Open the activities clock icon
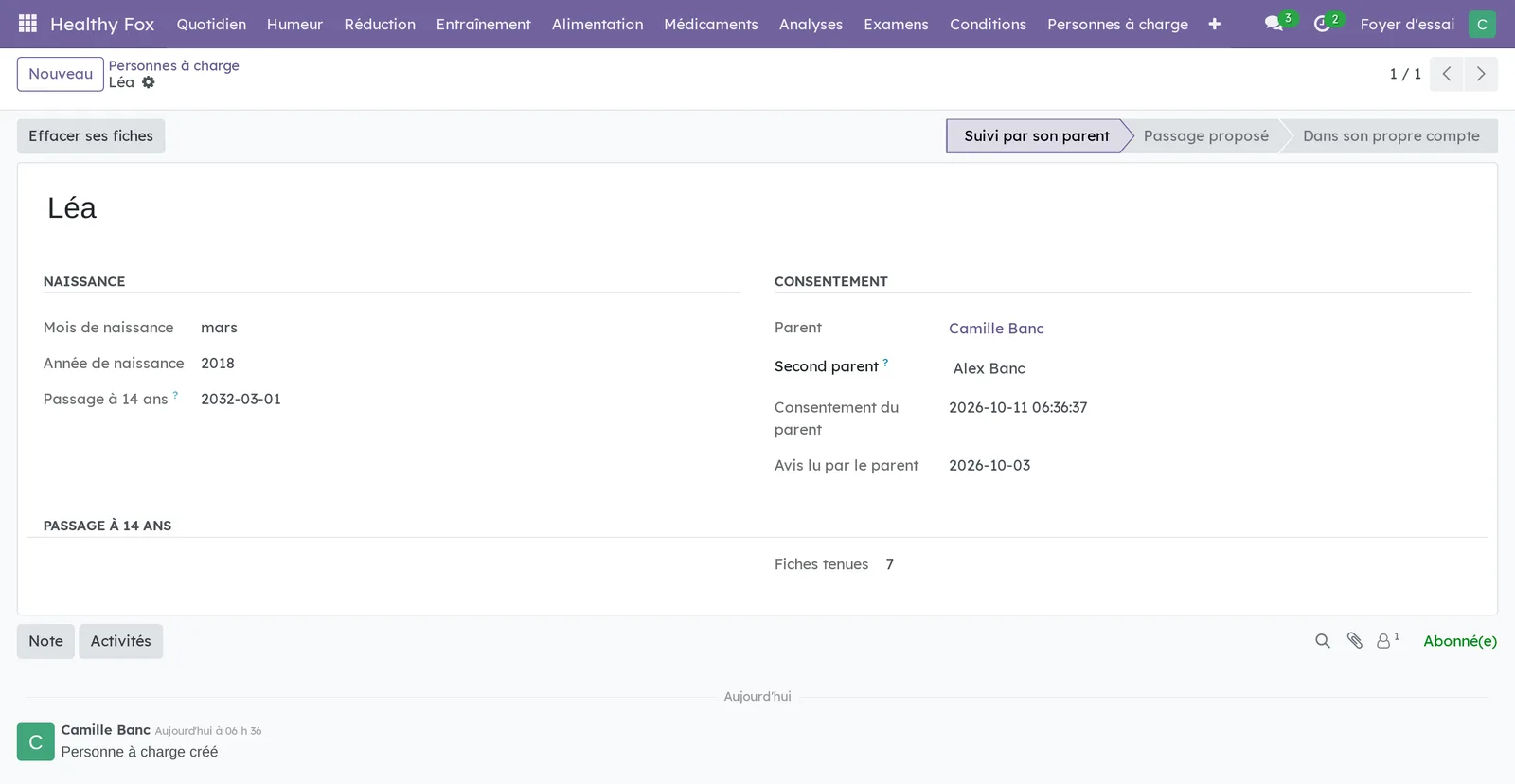 pyautogui.click(x=1323, y=24)
